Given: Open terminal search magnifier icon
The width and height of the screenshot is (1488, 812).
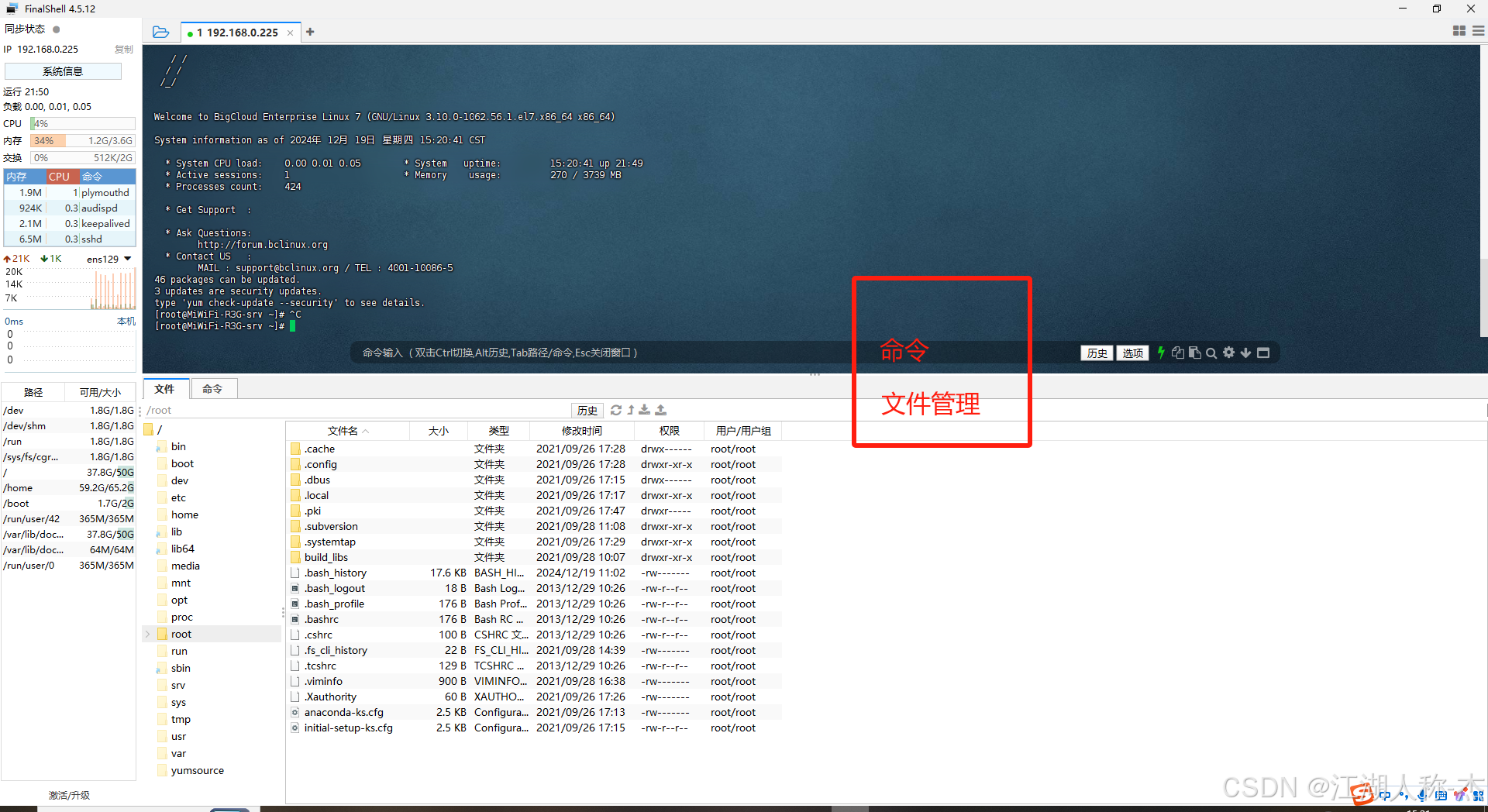Looking at the screenshot, I should tap(1211, 353).
